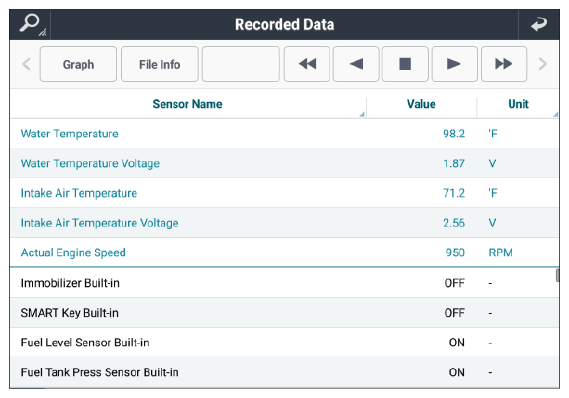Viewport: 569px width, 398px height.
Task: Select the Intake Air Temperature row
Action: 284,193
